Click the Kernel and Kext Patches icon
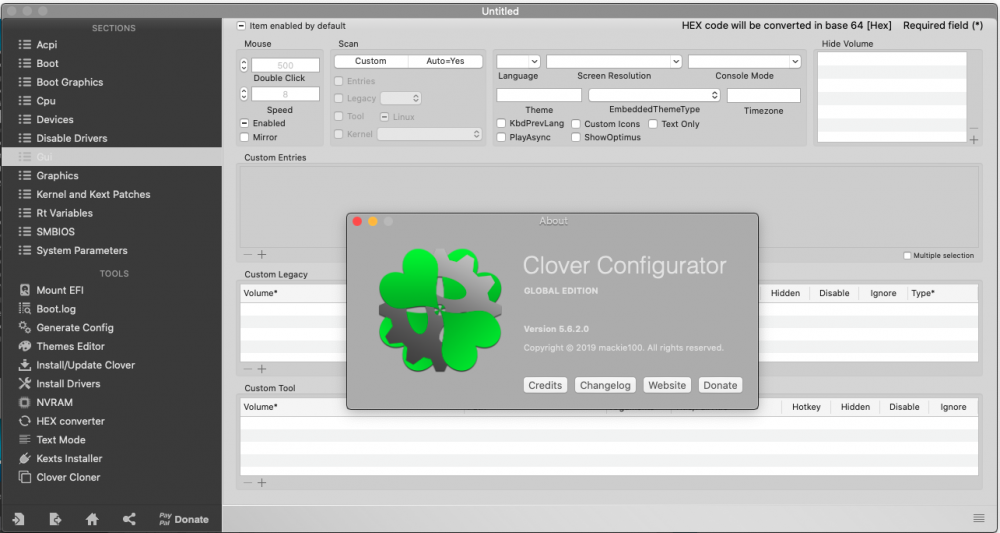Viewport: 1000px width, 533px height. click(x=25, y=194)
